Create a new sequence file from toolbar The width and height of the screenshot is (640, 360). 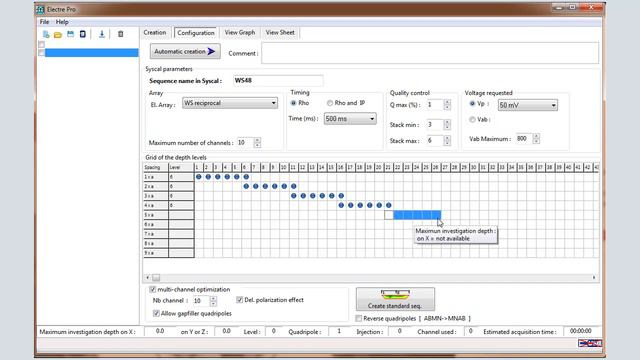[x=46, y=34]
